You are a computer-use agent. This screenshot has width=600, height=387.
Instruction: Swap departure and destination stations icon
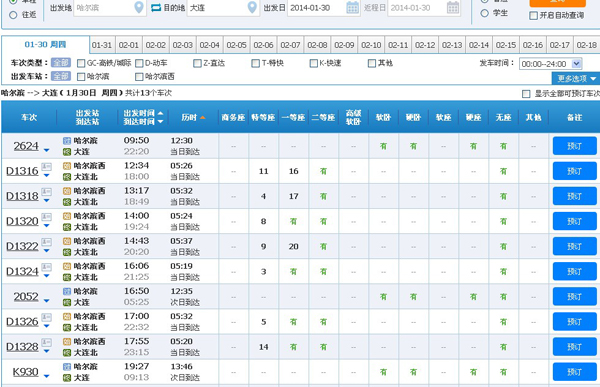click(156, 7)
